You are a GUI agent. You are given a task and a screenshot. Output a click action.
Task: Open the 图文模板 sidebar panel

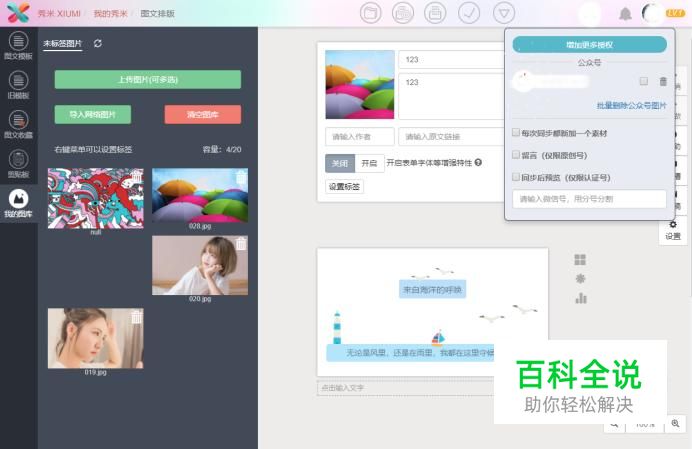click(x=18, y=46)
